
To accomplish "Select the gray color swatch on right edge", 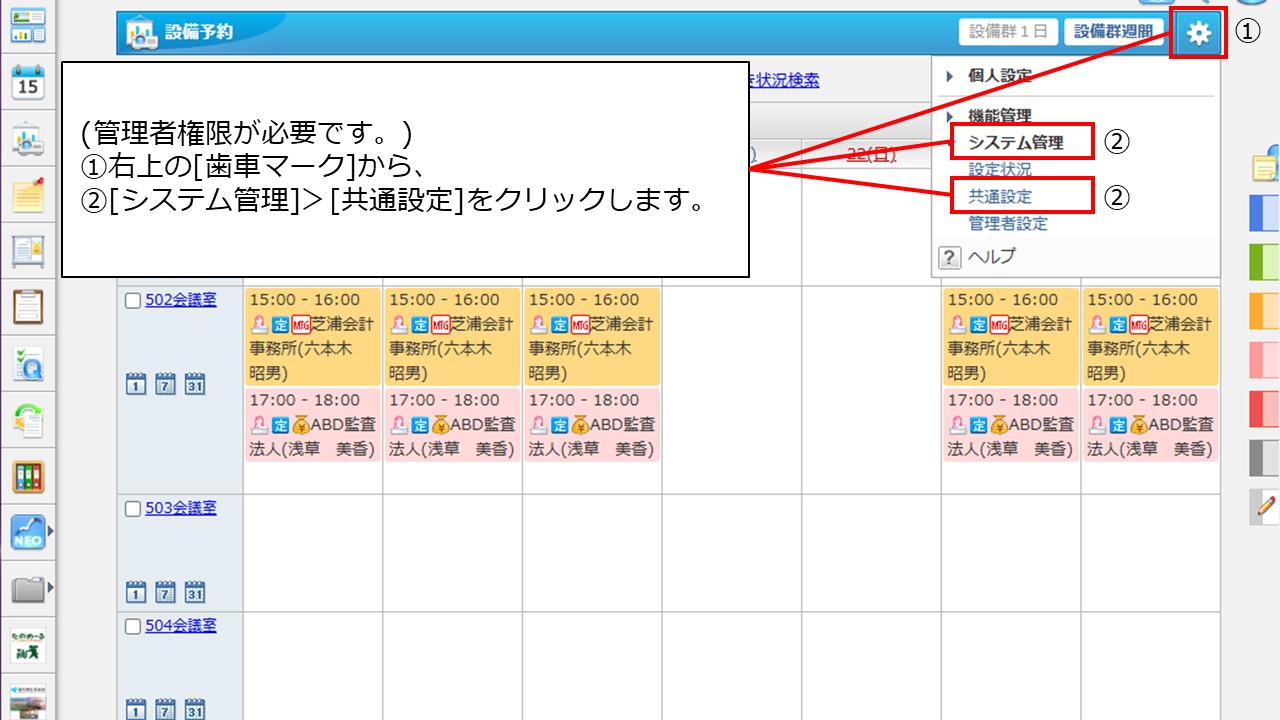I will 1265,458.
